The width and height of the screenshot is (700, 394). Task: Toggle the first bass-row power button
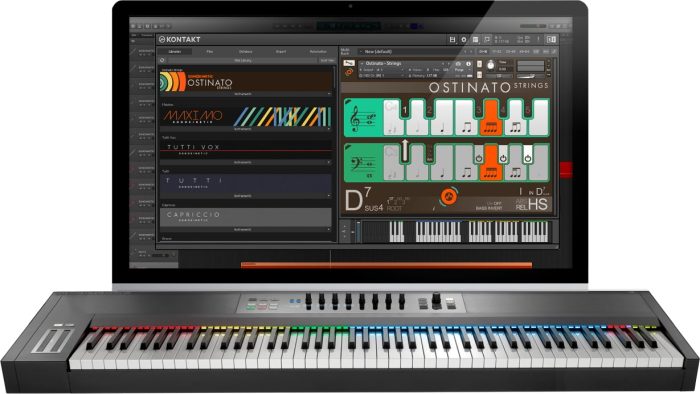pyautogui.click(x=478, y=158)
